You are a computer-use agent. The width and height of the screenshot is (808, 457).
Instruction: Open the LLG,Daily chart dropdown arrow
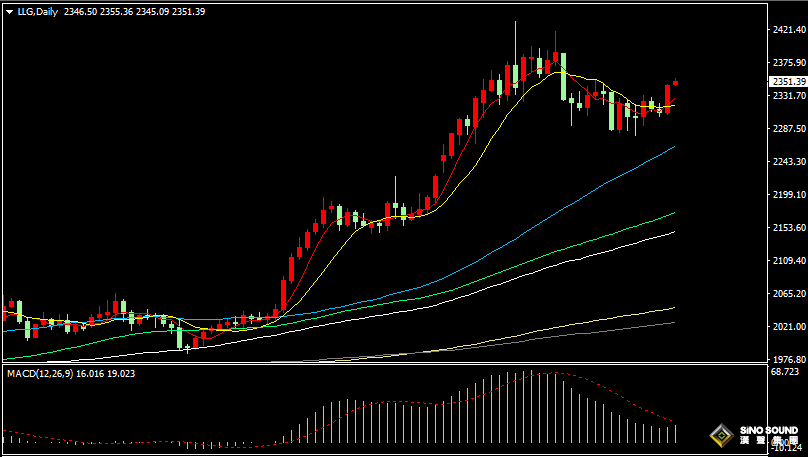click(x=9, y=11)
